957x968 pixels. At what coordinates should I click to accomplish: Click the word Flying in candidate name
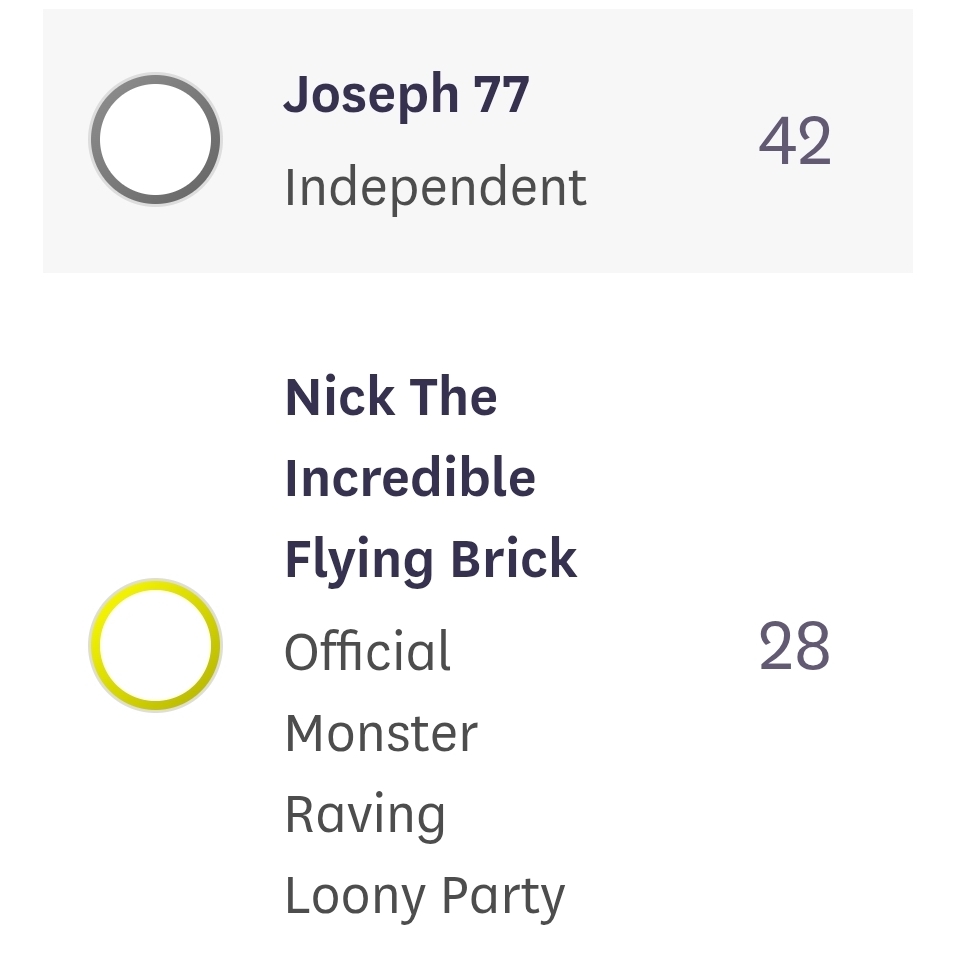pyautogui.click(x=359, y=559)
